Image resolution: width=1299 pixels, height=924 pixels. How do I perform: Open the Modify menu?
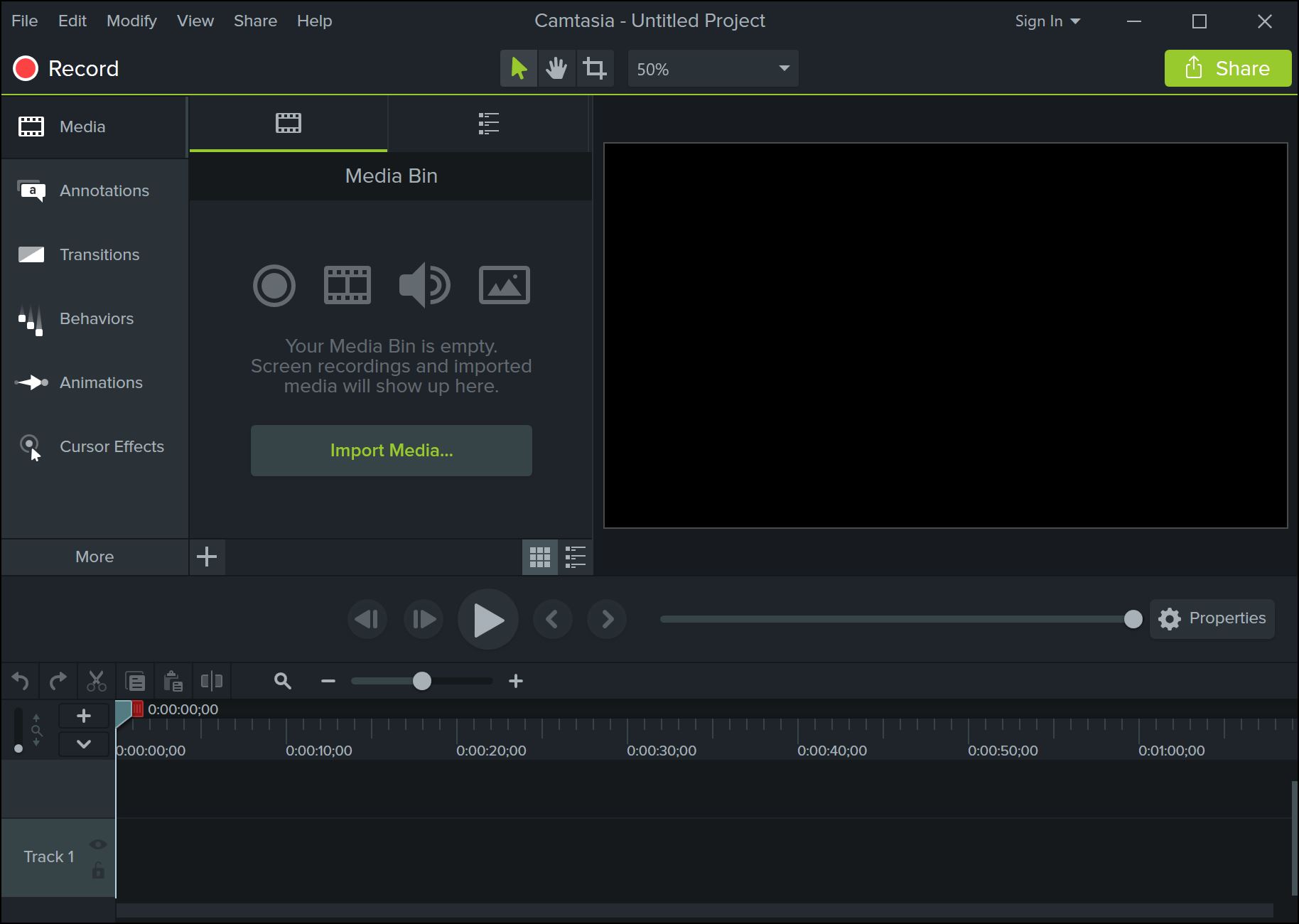click(131, 21)
